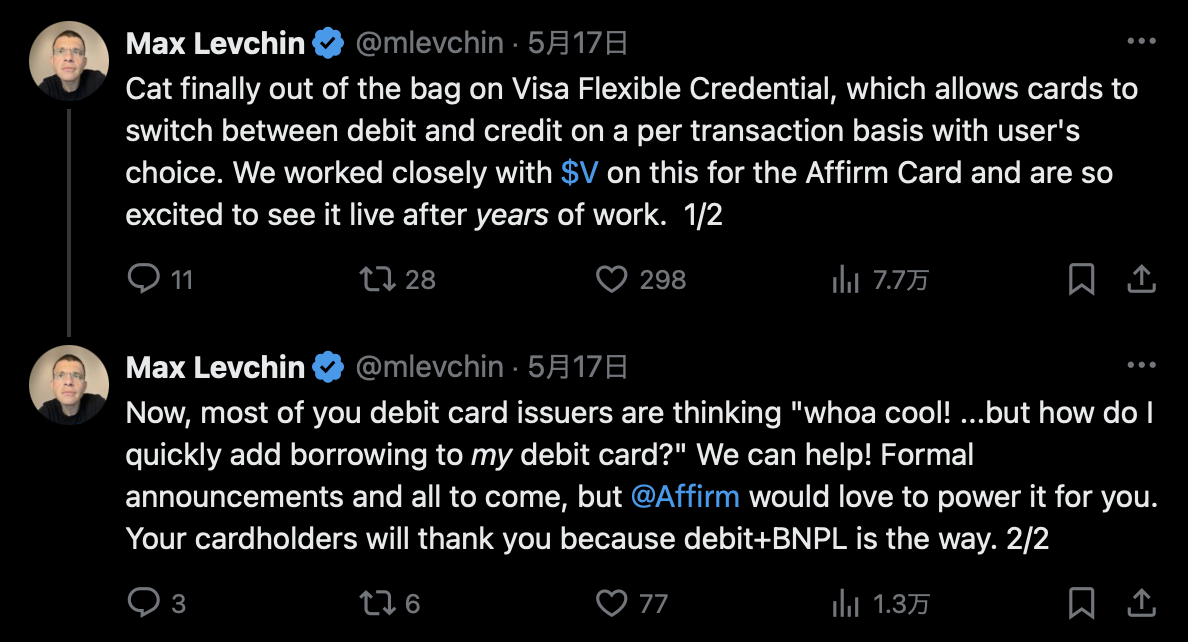
Task: Bookmark the second tweet
Action: point(1082,604)
